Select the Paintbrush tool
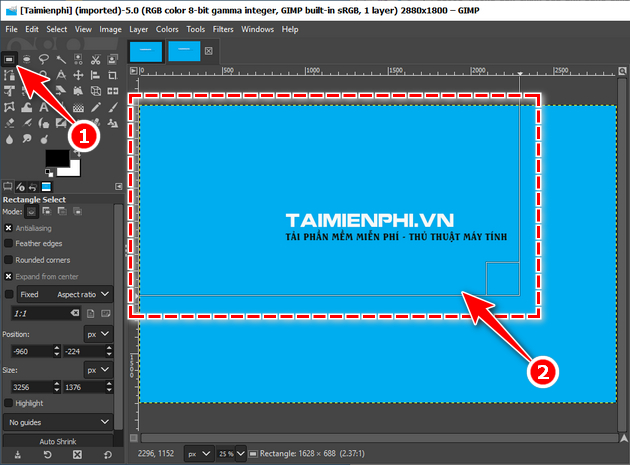 click(113, 107)
